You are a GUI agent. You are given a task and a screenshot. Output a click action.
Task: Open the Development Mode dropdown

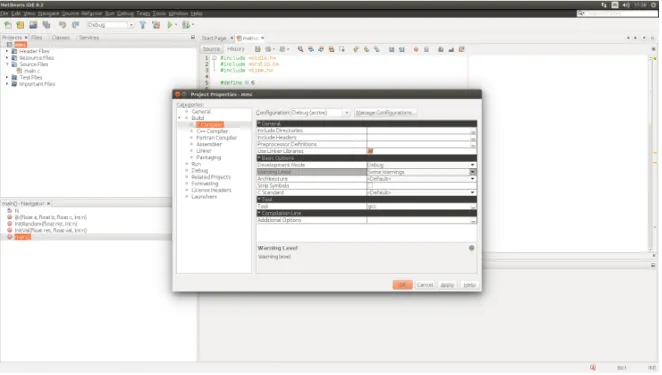421,165
